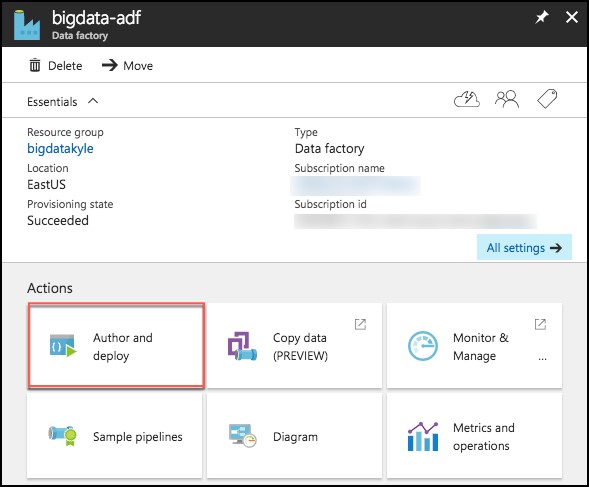Click external link icon on Copy data tile
The image size is (589, 487).
point(360,324)
